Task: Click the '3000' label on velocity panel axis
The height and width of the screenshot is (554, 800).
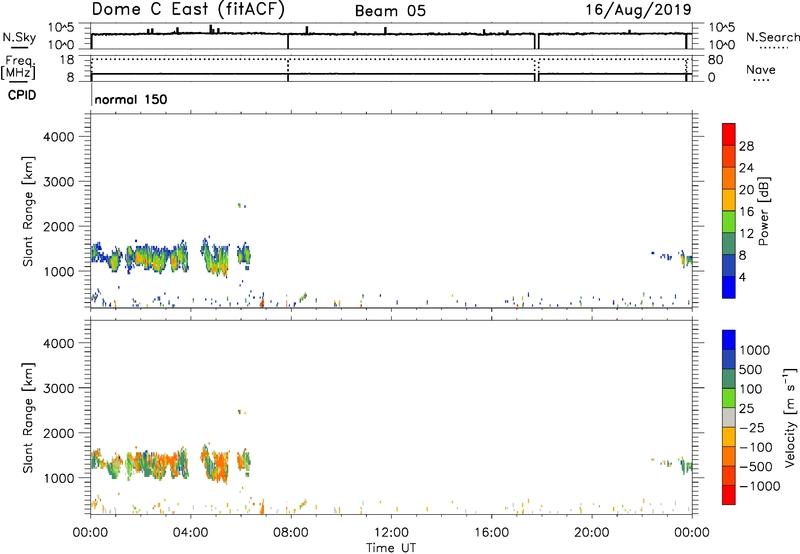Action: point(59,388)
